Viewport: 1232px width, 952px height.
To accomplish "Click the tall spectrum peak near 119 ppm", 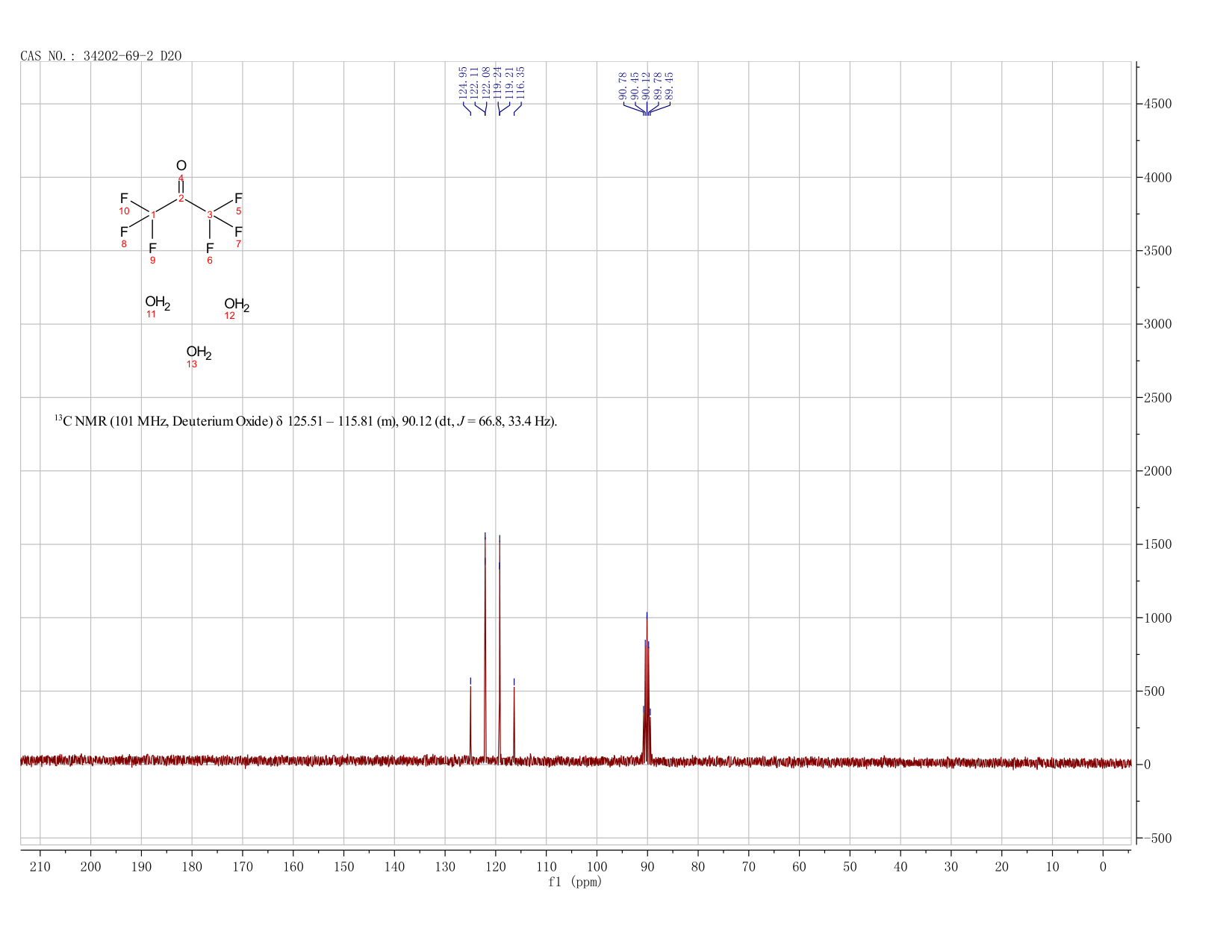I will pos(500,650).
